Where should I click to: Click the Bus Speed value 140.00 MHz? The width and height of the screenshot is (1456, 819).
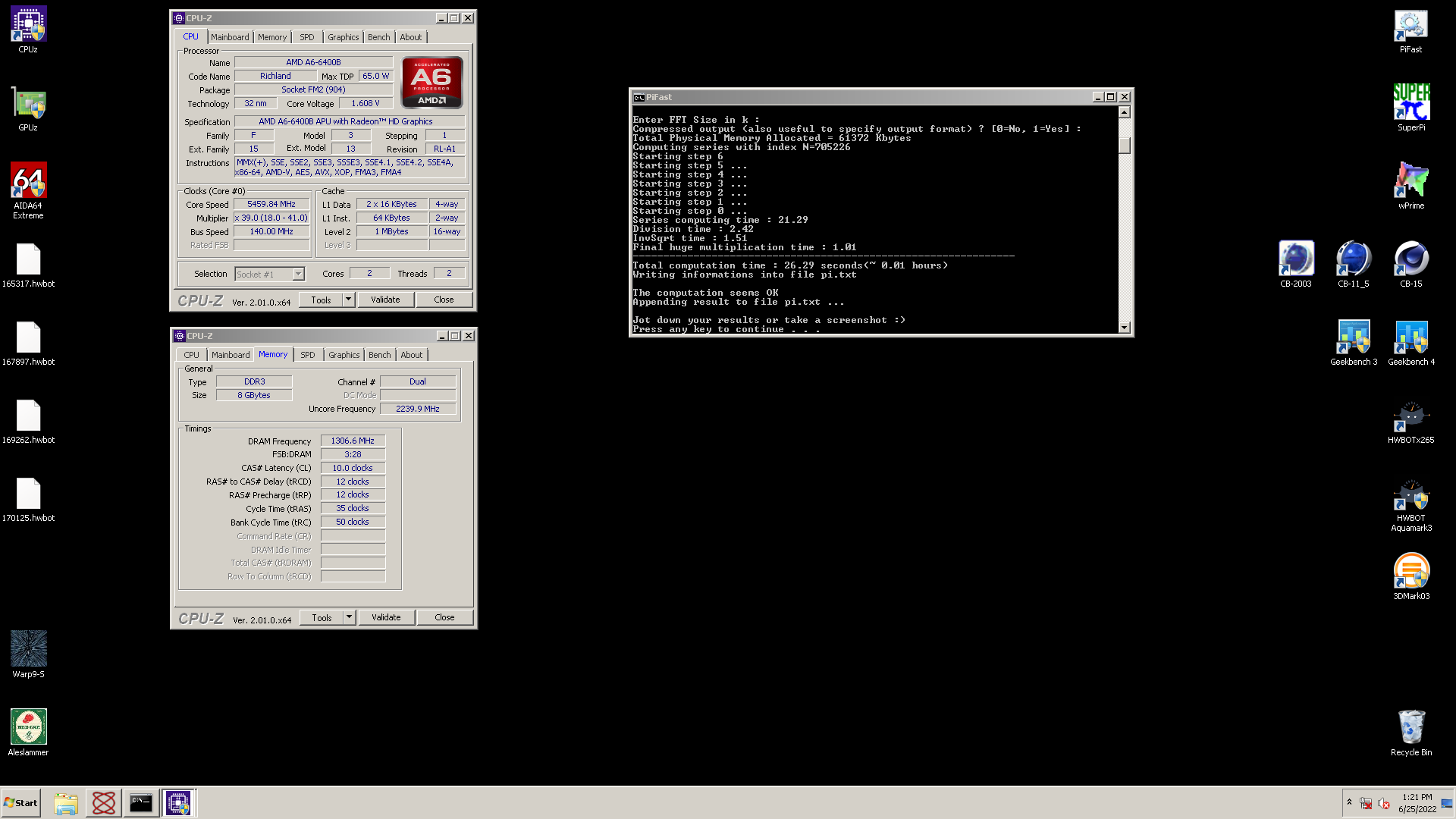point(271,231)
